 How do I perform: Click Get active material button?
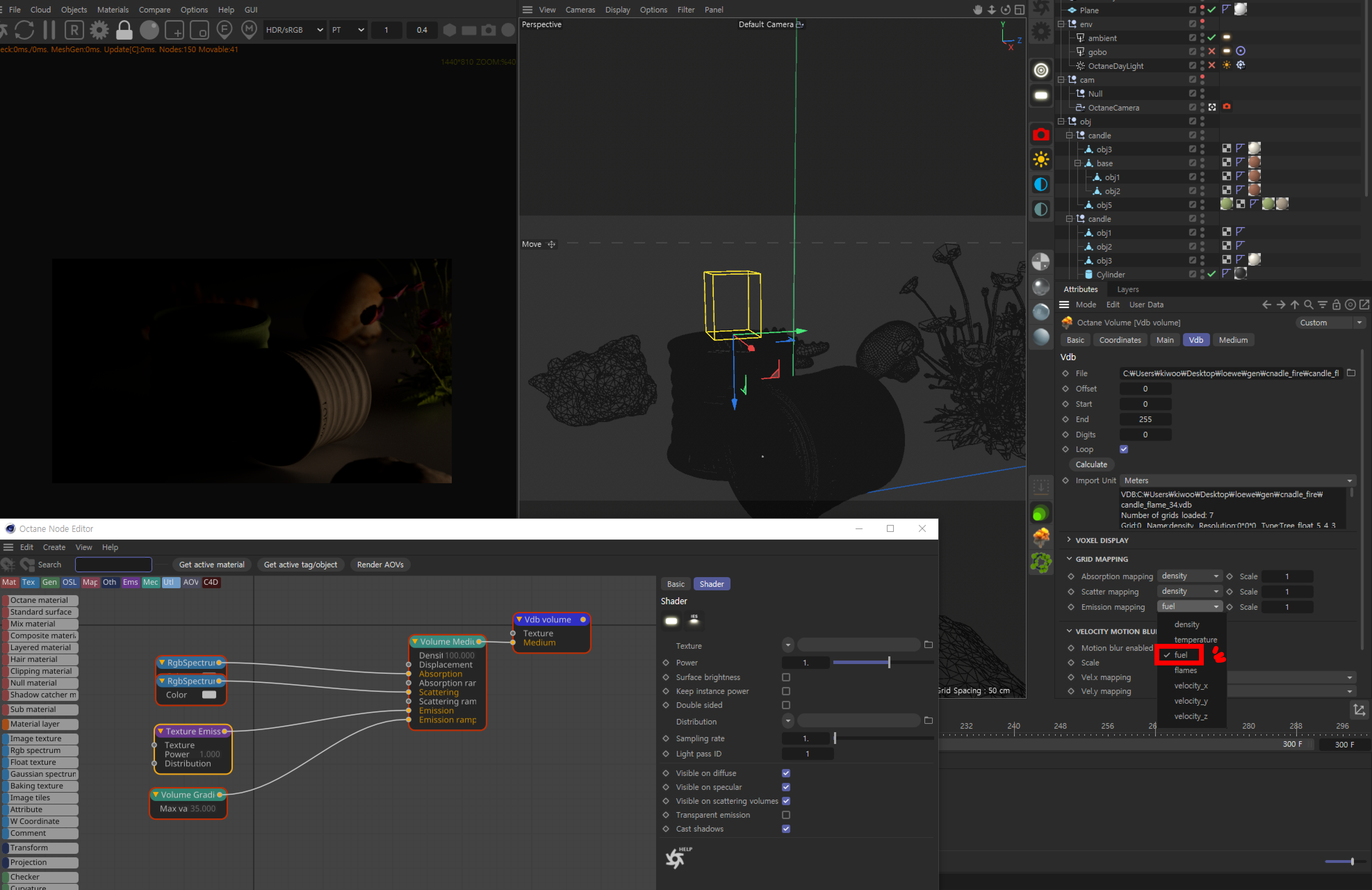[212, 565]
